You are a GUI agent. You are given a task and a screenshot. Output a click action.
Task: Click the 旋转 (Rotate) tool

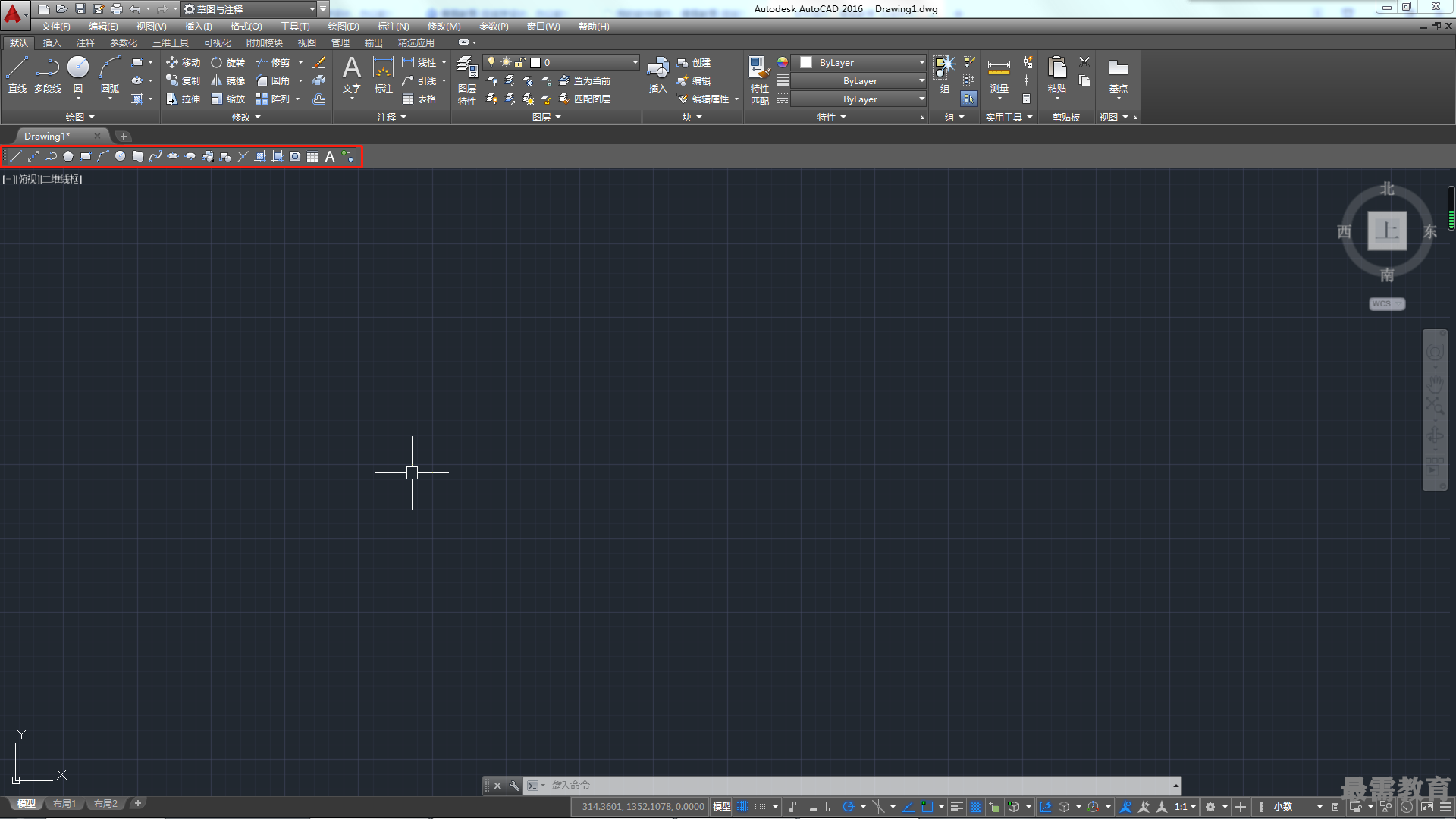[227, 63]
